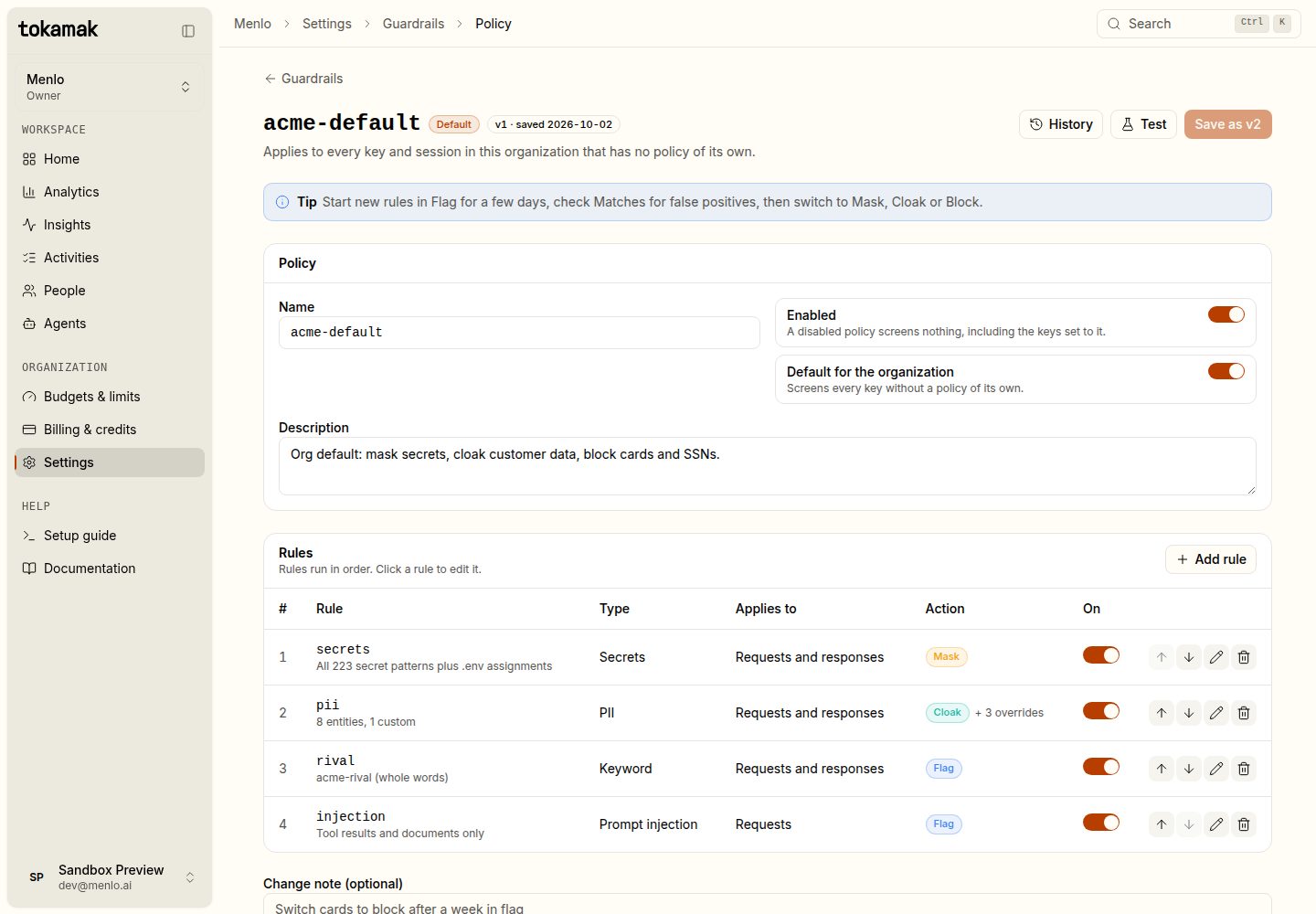1316x914 pixels.
Task: Delete the rival rule
Action: click(1244, 769)
